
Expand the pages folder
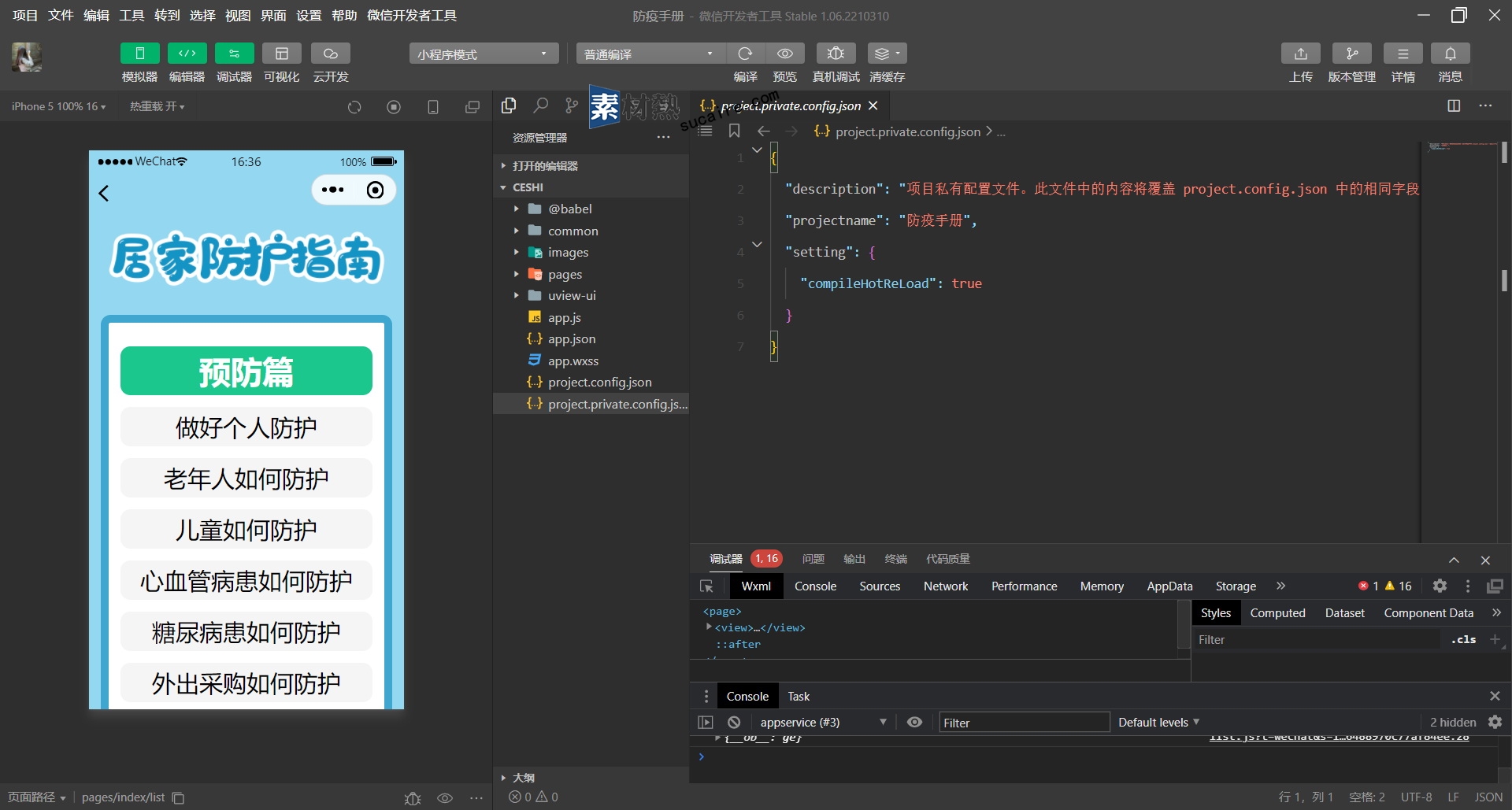591,274
